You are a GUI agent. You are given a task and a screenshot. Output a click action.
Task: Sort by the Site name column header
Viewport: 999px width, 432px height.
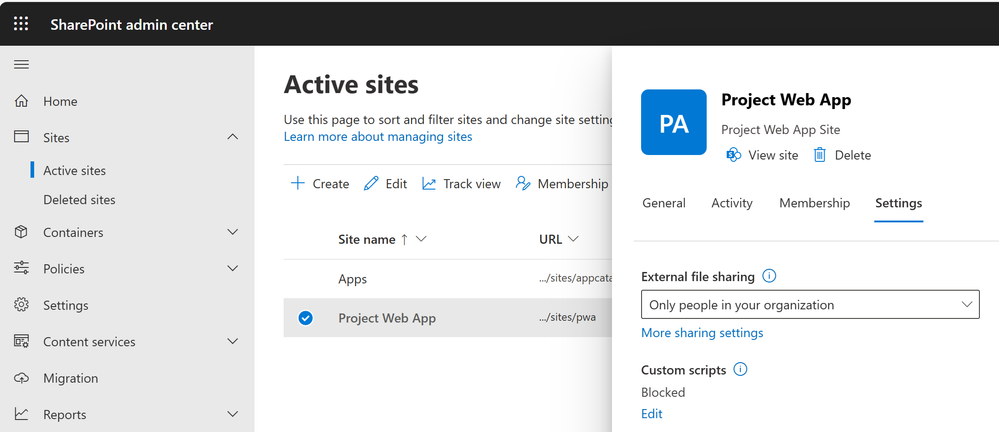(x=366, y=239)
